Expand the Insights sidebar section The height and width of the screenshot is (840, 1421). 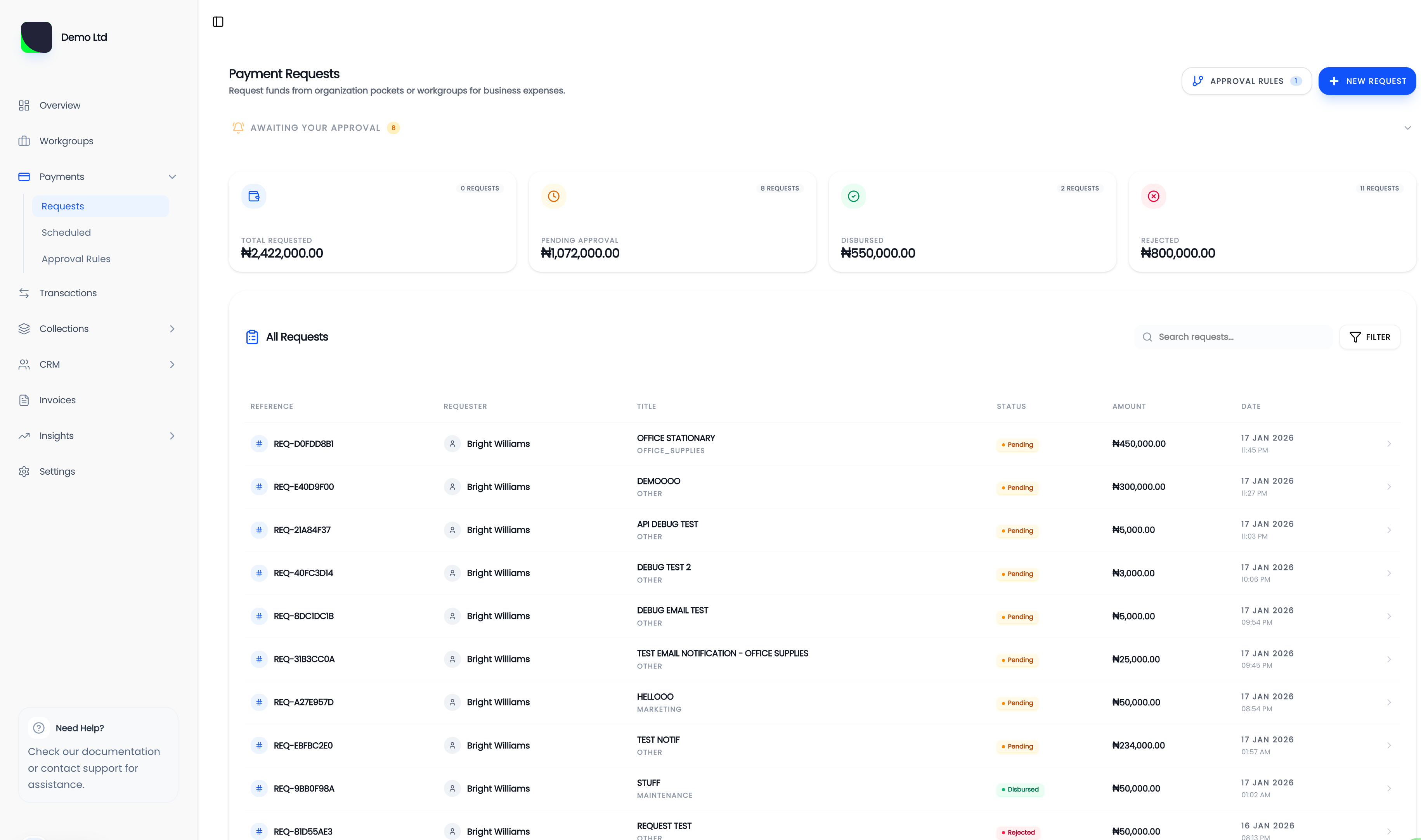(x=173, y=435)
